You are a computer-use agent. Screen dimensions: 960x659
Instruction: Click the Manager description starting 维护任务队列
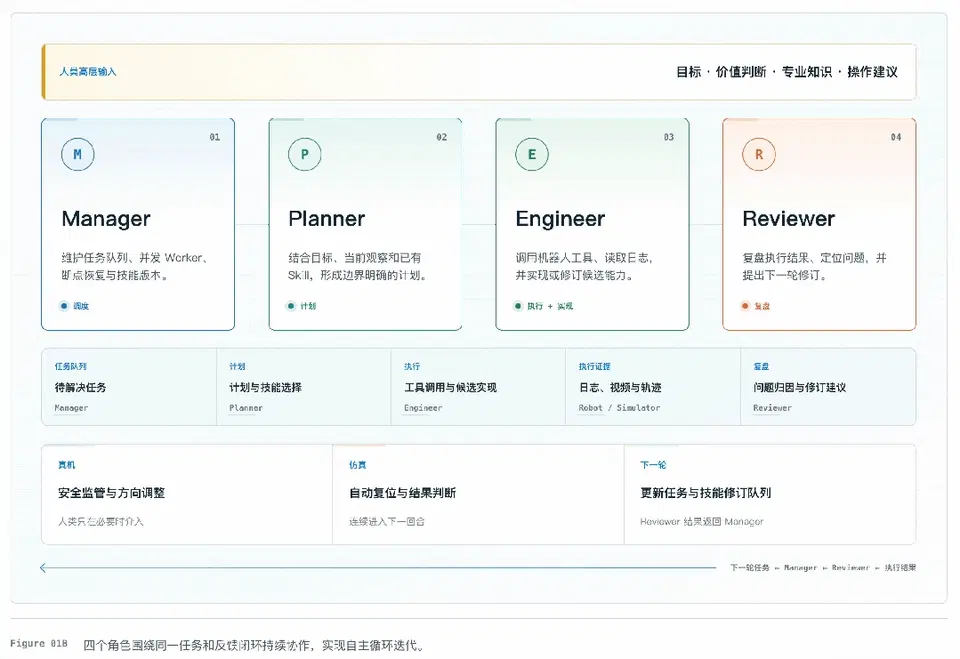(x=135, y=266)
